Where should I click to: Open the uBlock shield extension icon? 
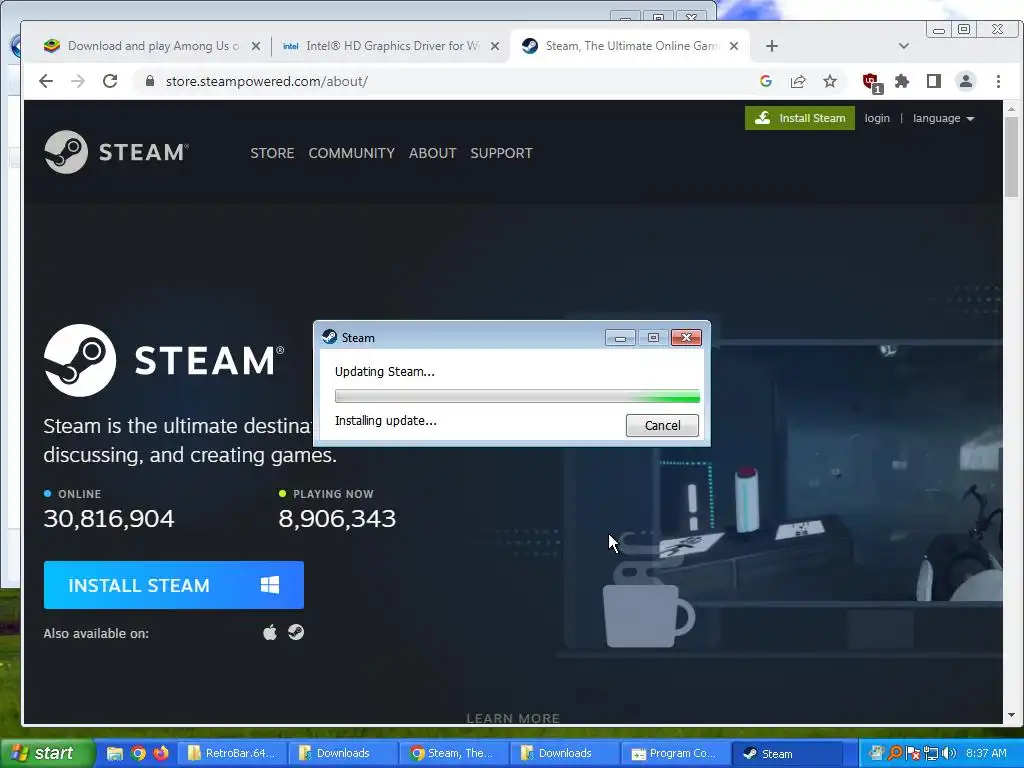coord(871,82)
